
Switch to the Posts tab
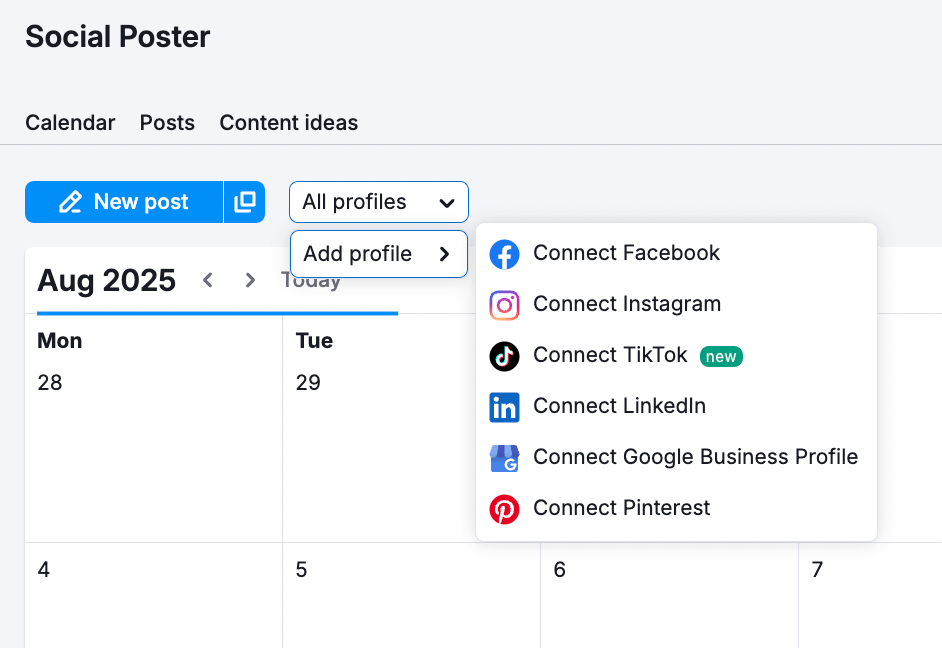pos(167,122)
